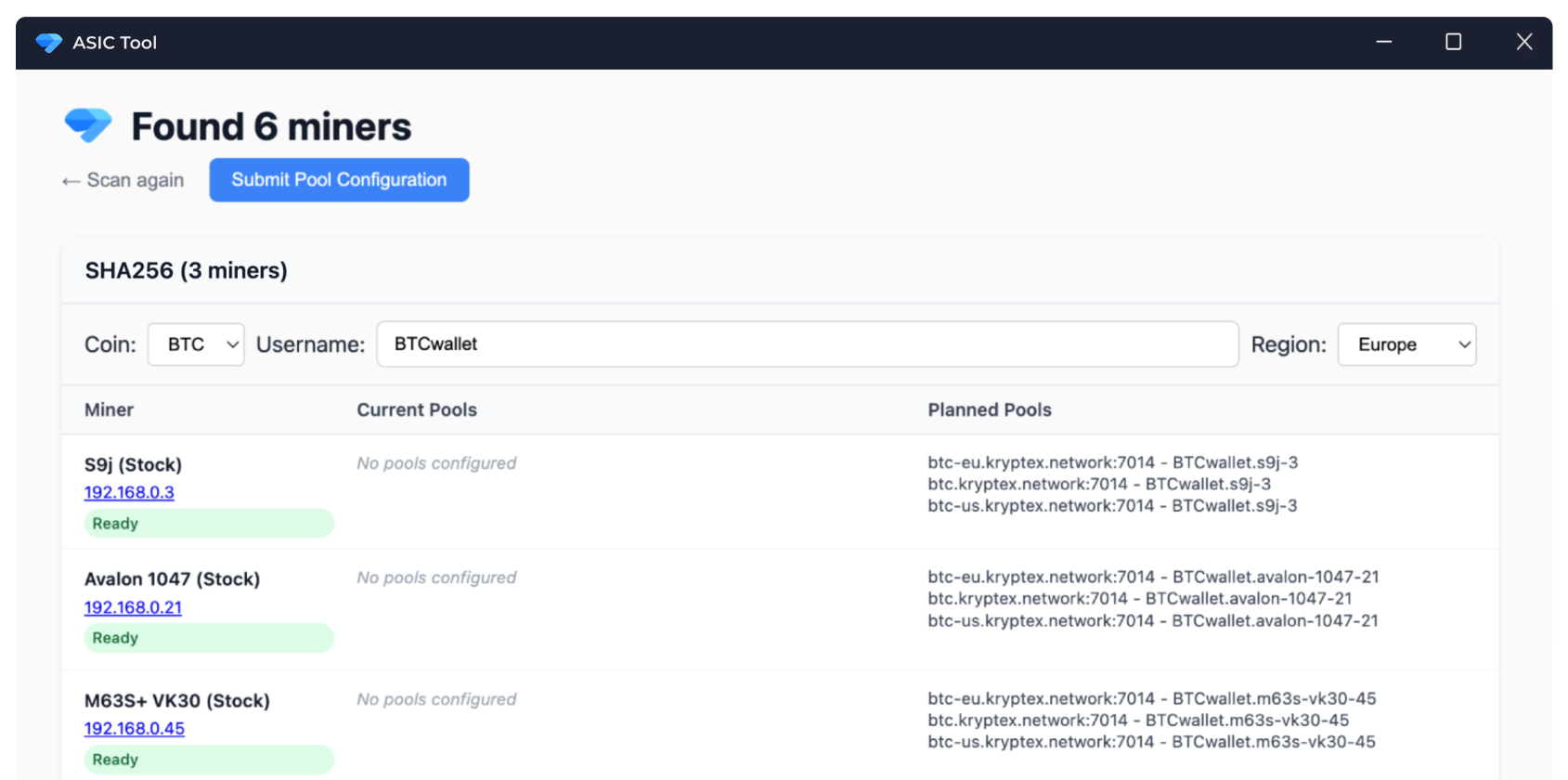
Task: Click btc.kryptex.network pool for BTCwallet.s9j-3
Action: point(1099,484)
